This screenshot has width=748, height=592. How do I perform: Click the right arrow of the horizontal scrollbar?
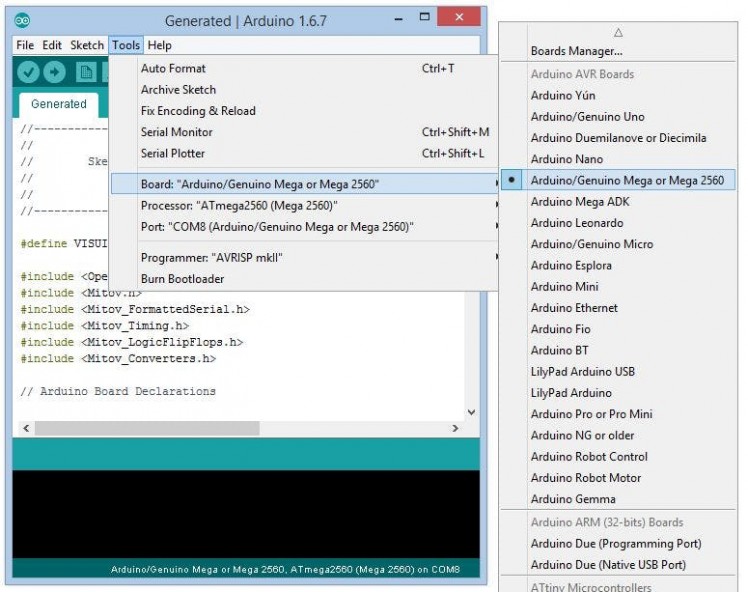[x=455, y=428]
